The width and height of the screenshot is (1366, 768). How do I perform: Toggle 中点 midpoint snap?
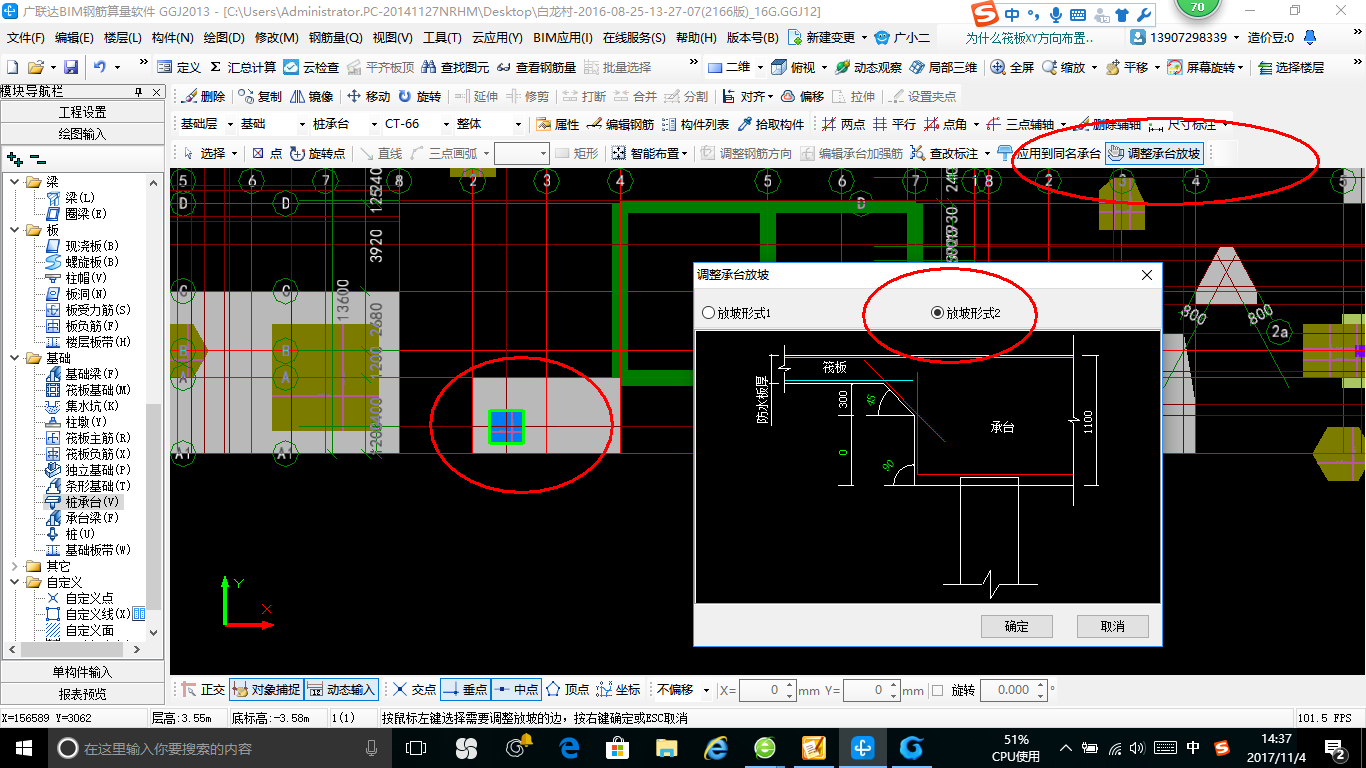coord(516,690)
